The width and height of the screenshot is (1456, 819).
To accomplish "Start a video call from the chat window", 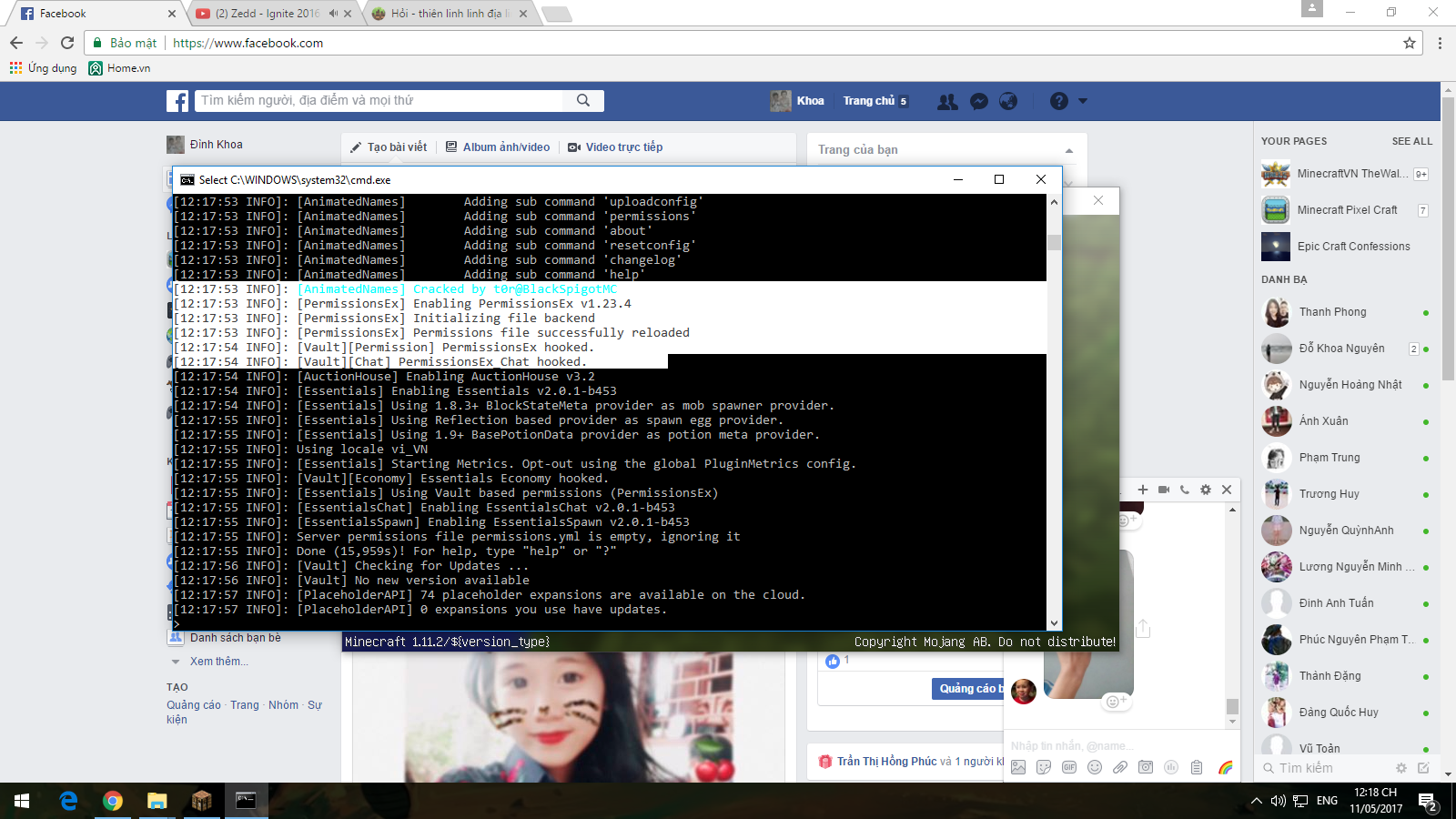I will (1164, 490).
